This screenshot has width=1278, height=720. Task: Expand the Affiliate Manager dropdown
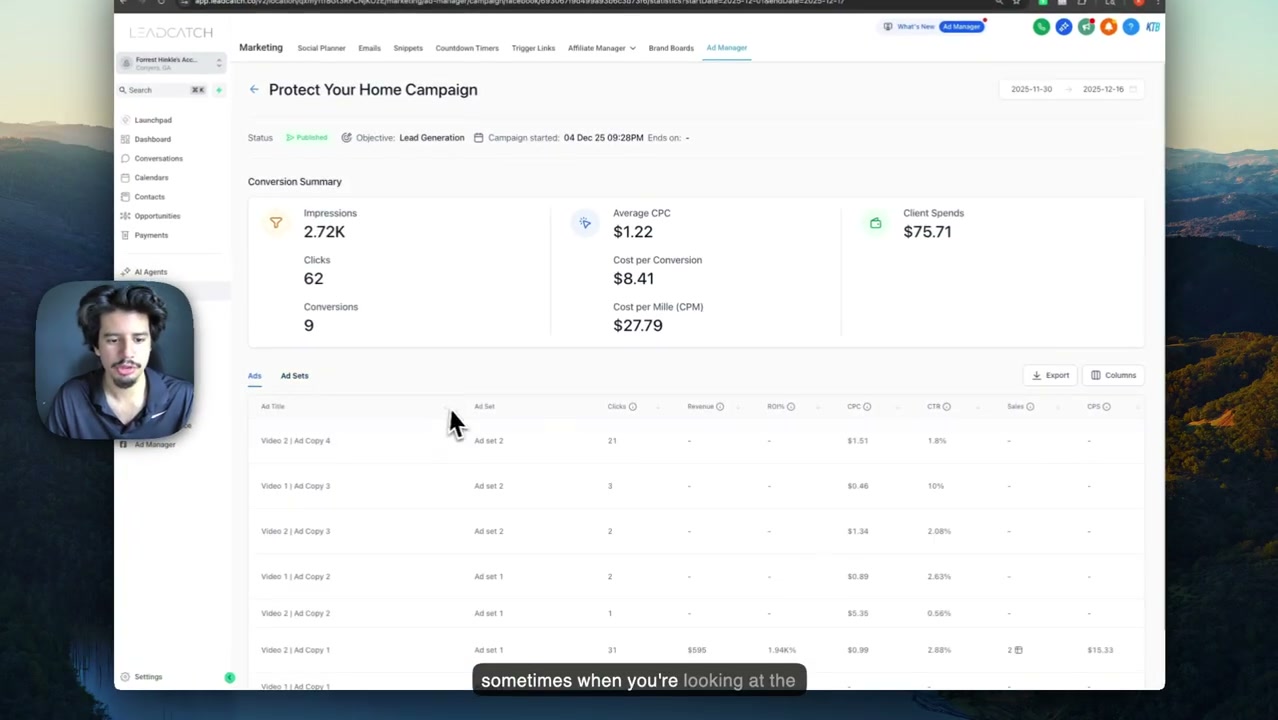point(601,48)
